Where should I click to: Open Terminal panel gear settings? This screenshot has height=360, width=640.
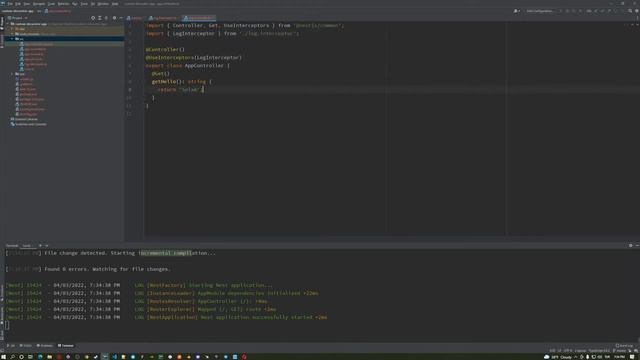tap(631, 246)
